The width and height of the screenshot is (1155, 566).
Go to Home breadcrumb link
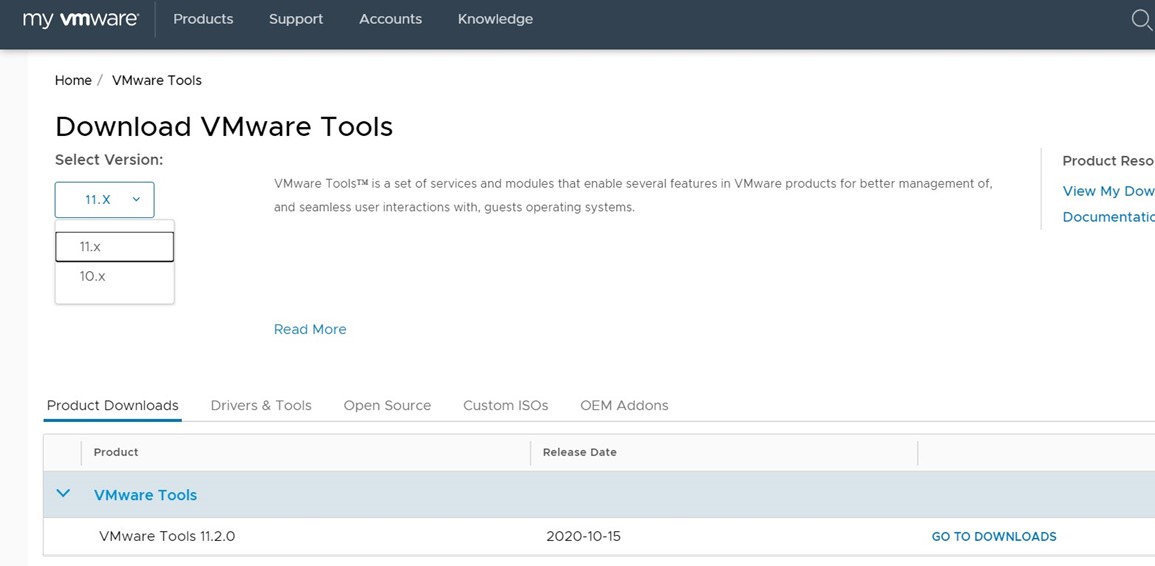tap(73, 80)
